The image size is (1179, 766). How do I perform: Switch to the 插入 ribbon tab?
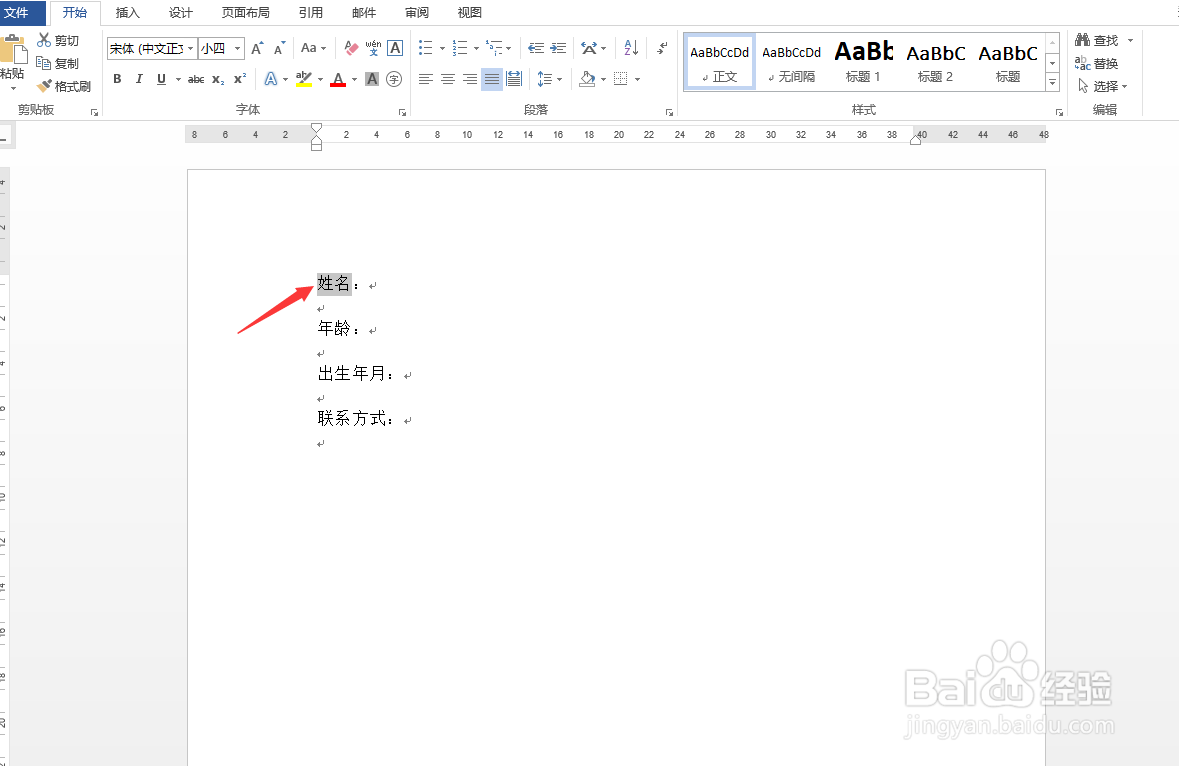pyautogui.click(x=128, y=13)
